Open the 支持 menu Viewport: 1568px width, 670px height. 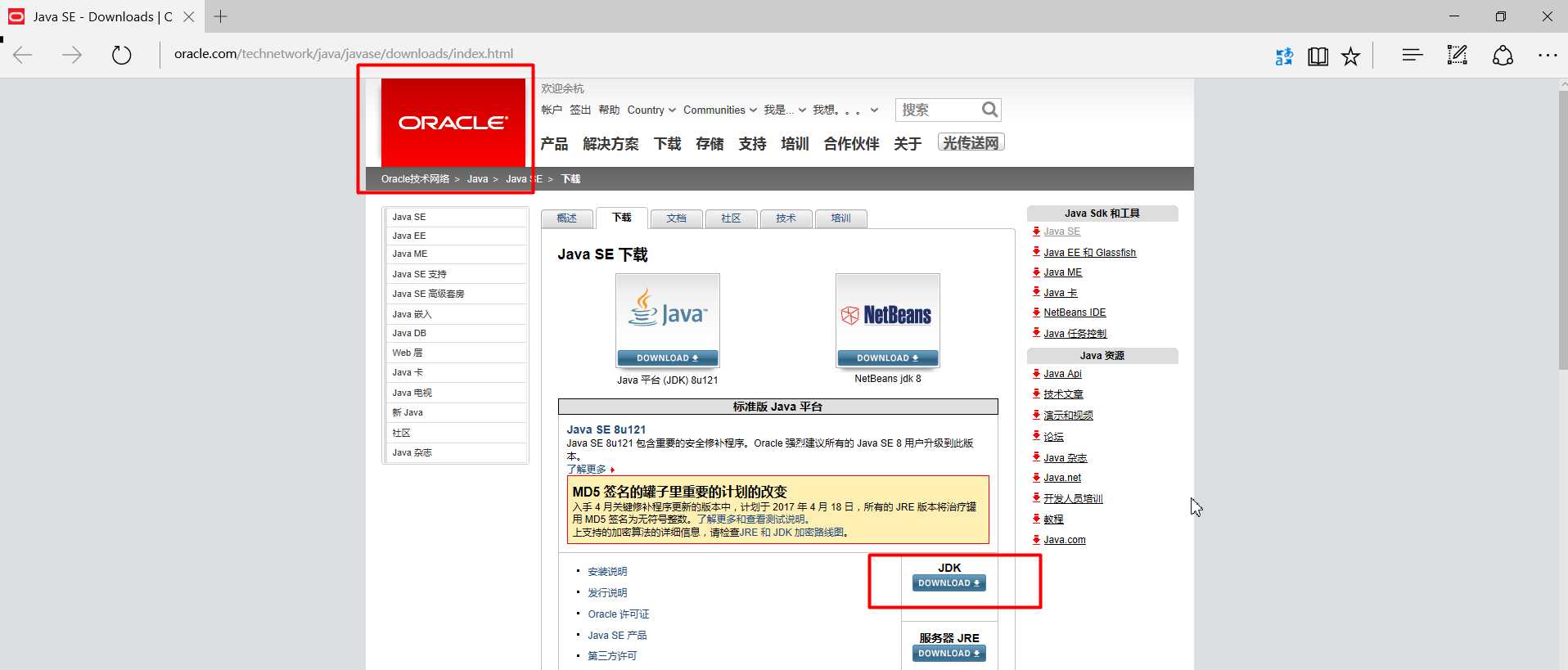pos(752,144)
